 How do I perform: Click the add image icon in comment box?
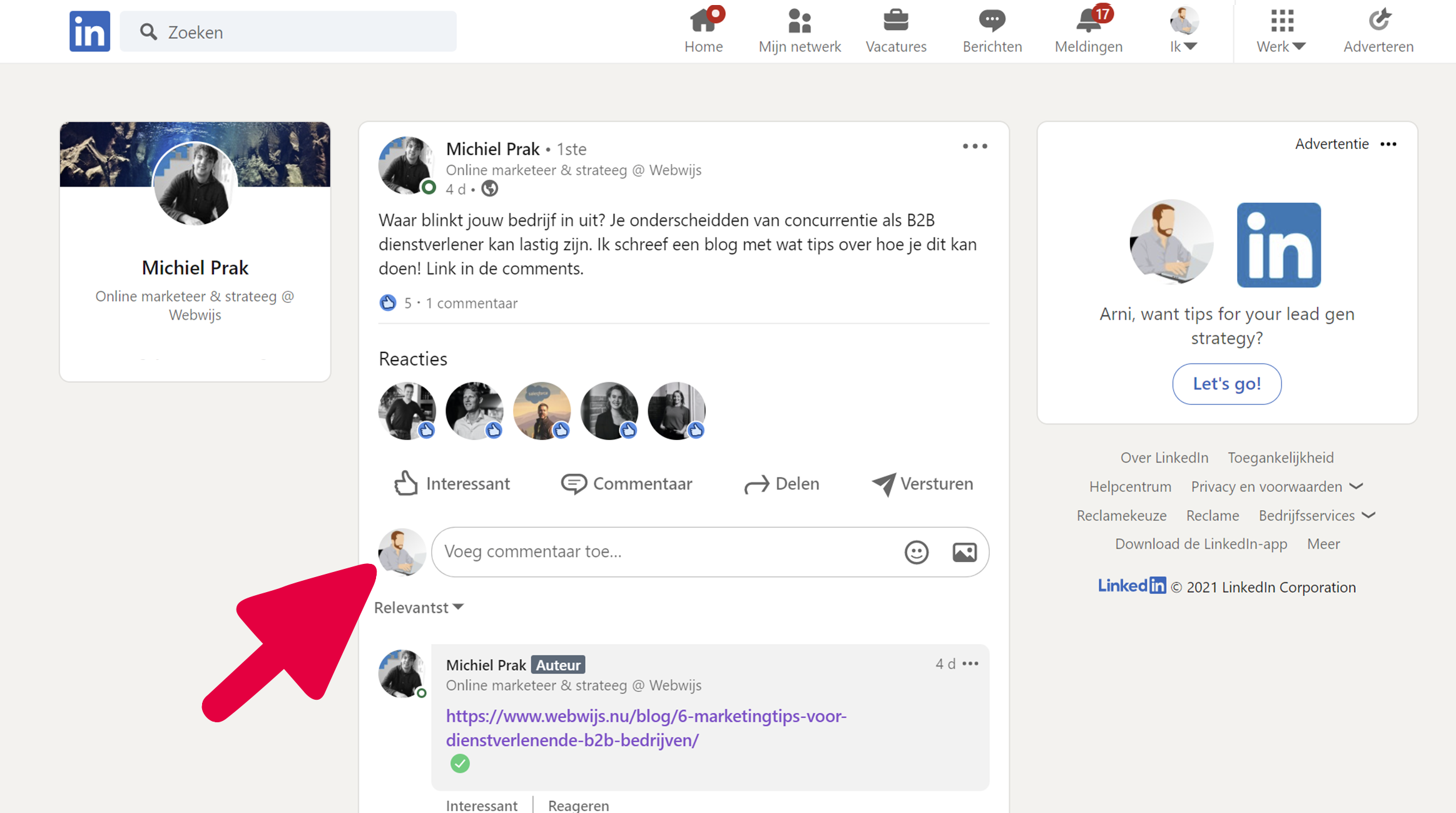964,552
